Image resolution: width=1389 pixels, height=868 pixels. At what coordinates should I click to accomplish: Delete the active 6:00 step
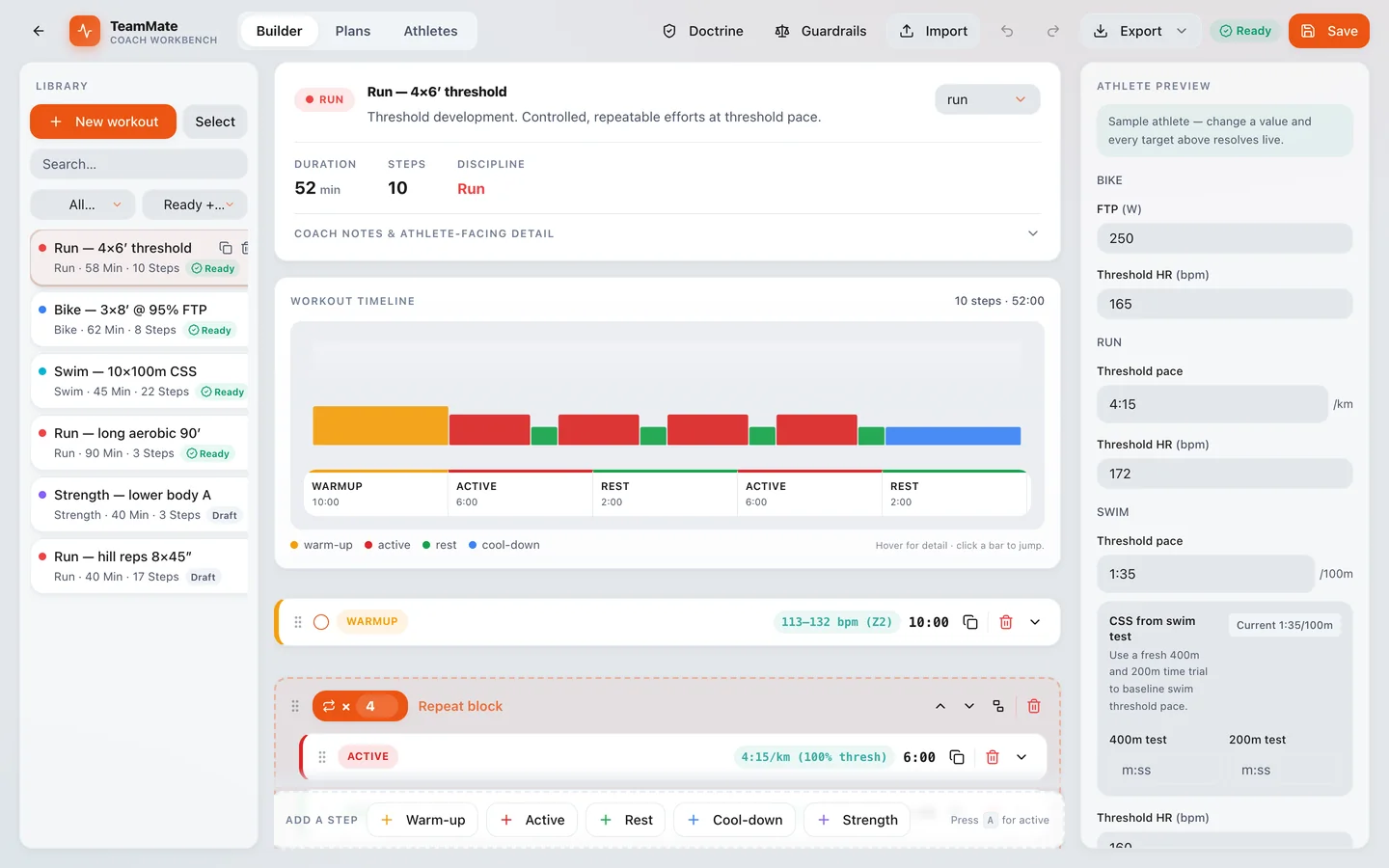point(993,757)
